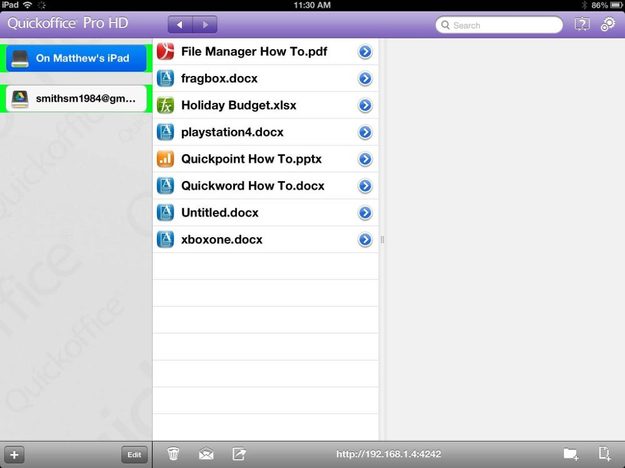The height and width of the screenshot is (468, 625).
Task: Show details arrow for Quickword How To.docx
Action: pyautogui.click(x=365, y=186)
